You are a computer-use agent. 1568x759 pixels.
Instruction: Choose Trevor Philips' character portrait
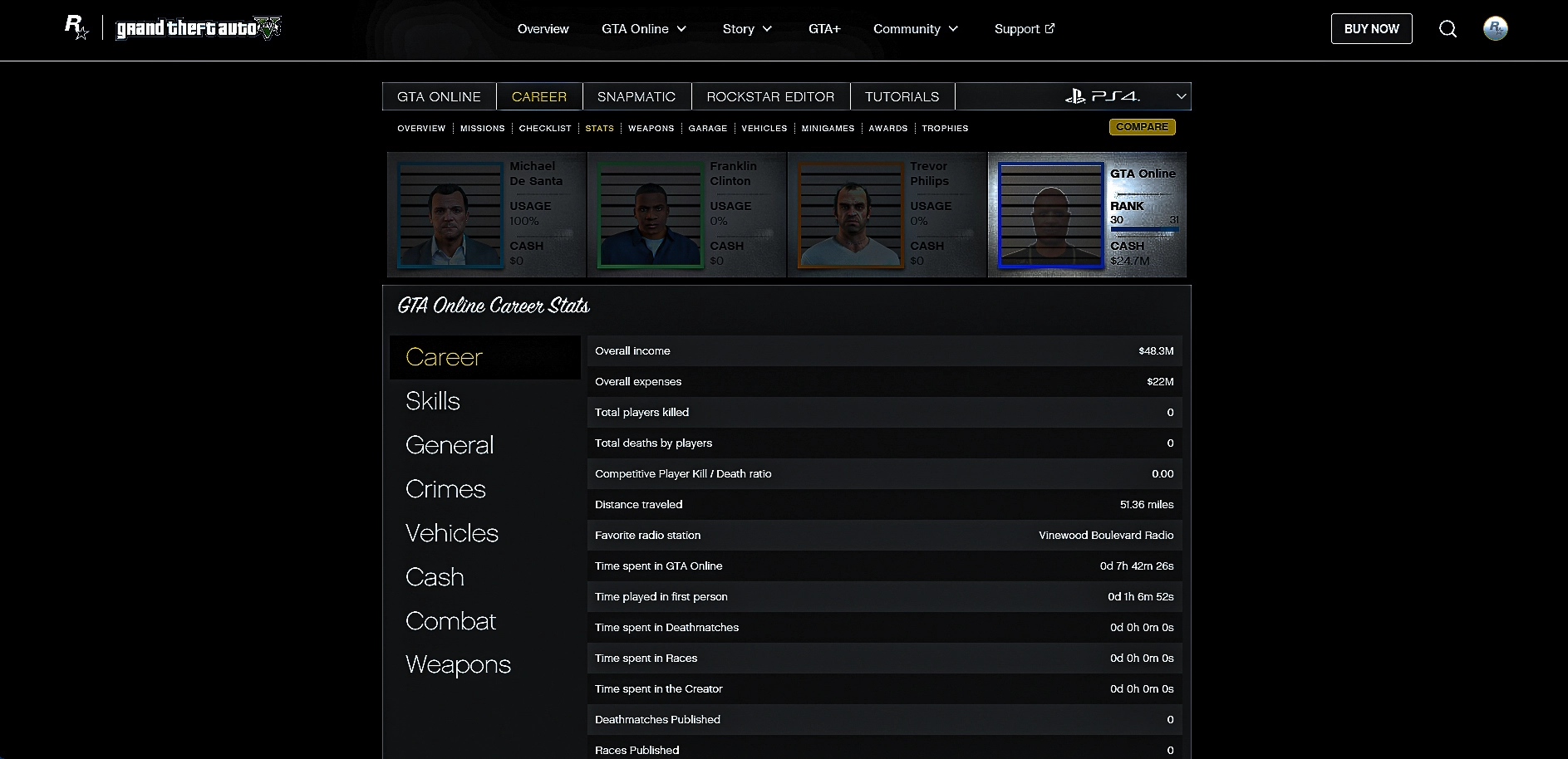tap(849, 215)
